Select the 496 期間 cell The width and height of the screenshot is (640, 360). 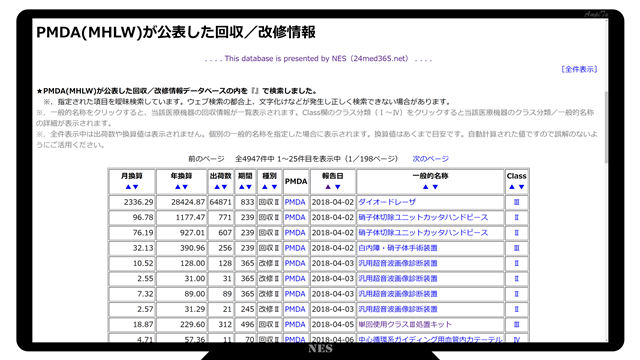(245, 324)
